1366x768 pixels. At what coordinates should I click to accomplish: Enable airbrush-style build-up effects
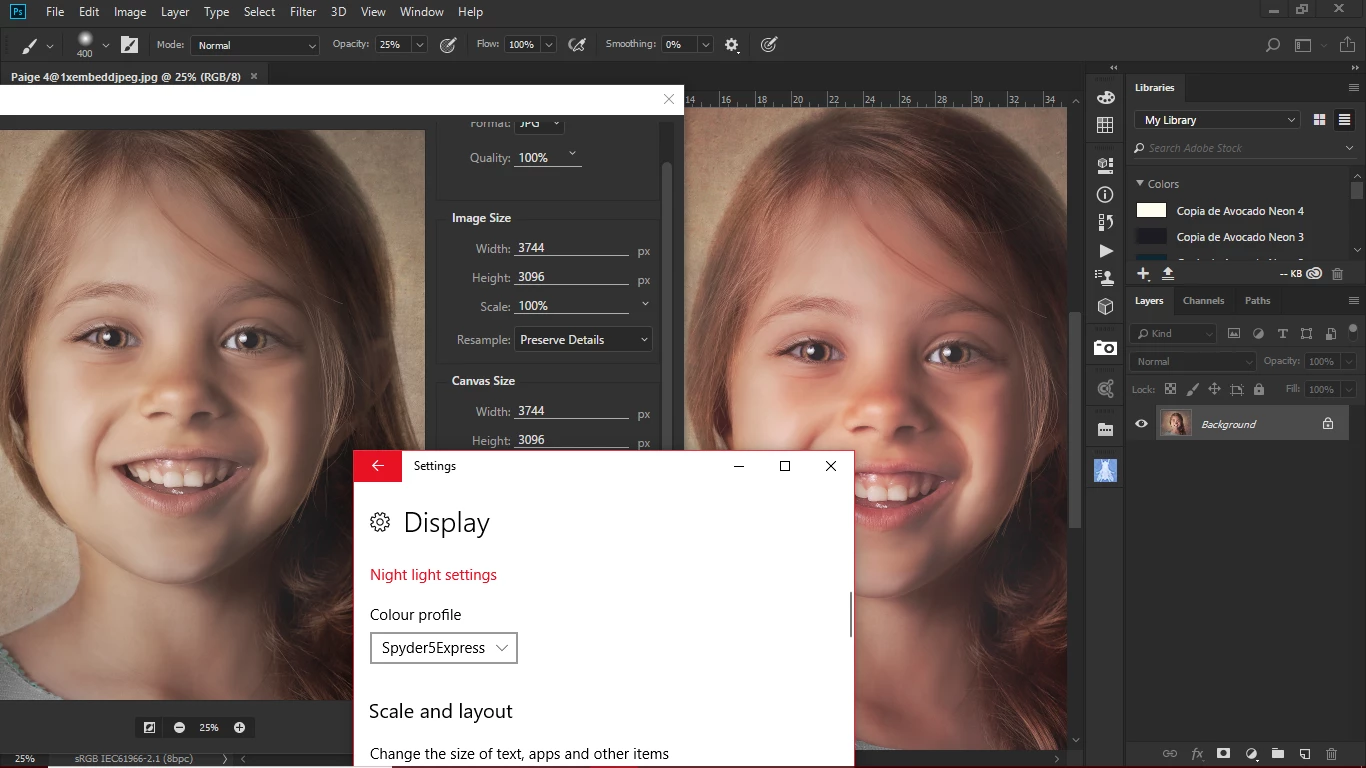click(576, 45)
